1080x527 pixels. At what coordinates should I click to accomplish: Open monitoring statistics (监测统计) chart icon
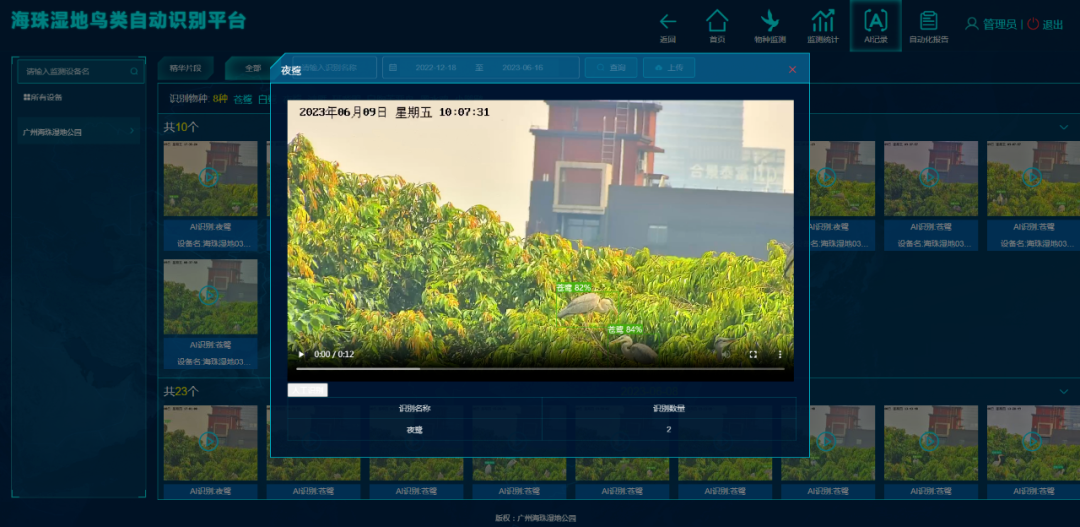coord(823,21)
